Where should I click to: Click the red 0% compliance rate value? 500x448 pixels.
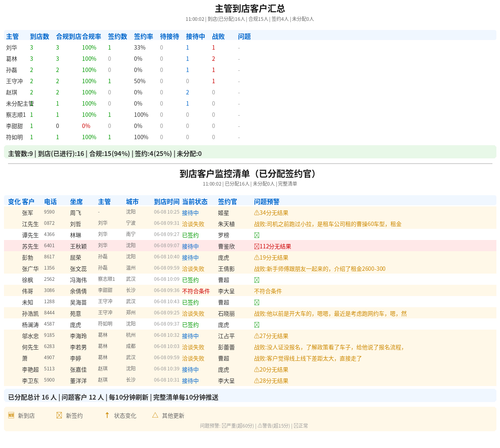86,126
